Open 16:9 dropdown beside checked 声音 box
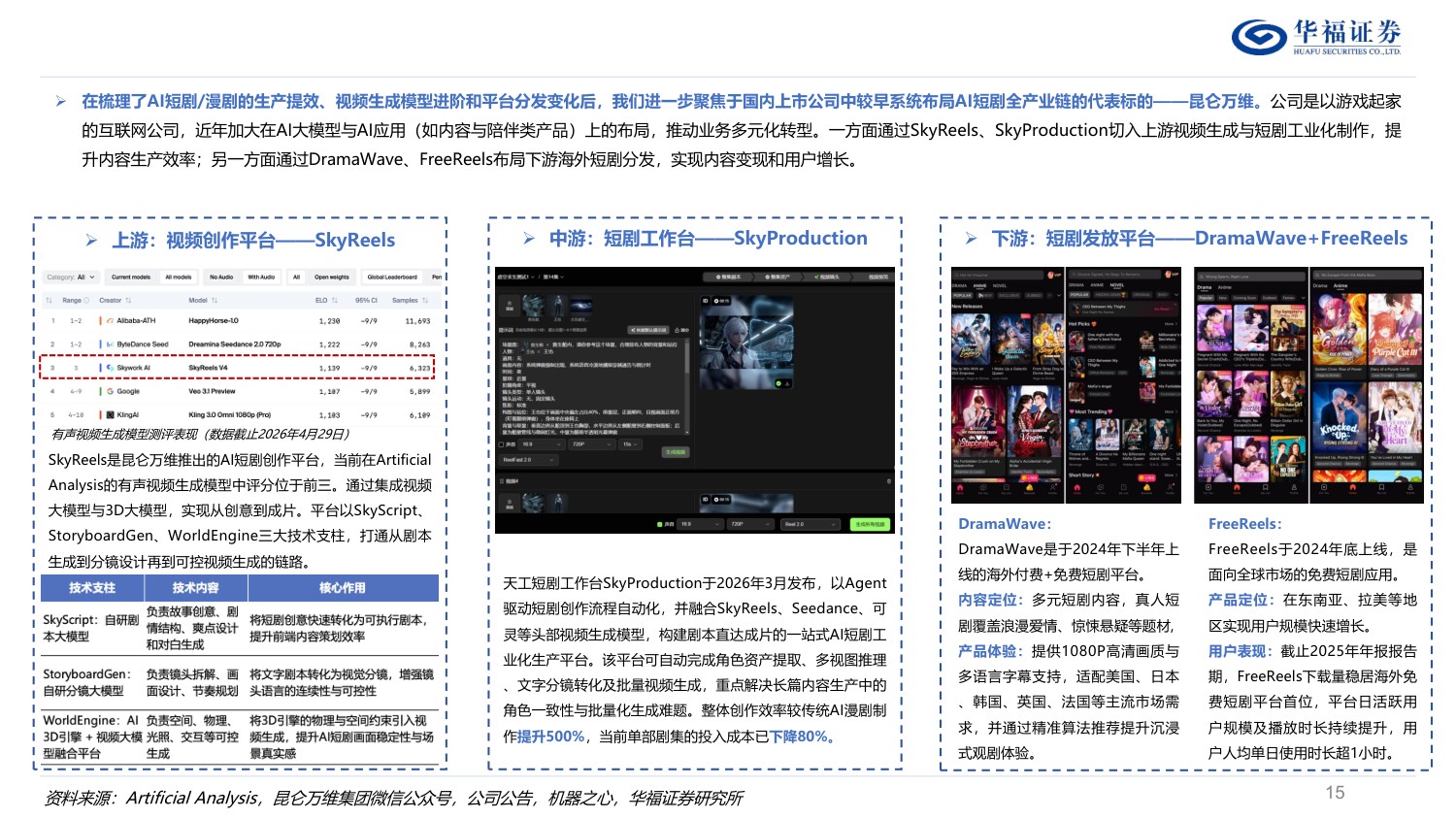Image resolution: width=1456 pixels, height=819 pixels. pyautogui.click(x=701, y=524)
